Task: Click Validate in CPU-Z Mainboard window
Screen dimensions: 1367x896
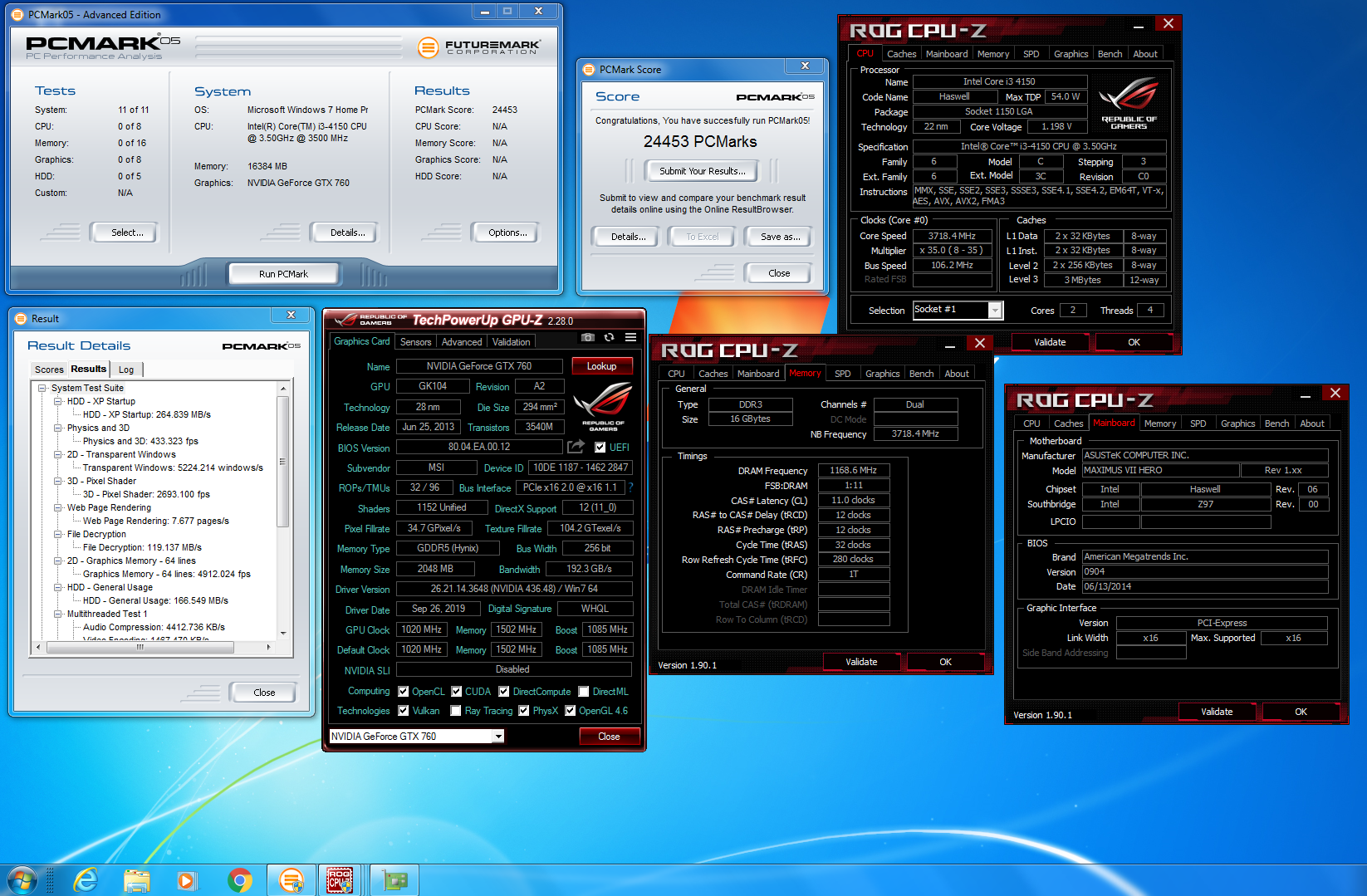Action: pos(1217,712)
